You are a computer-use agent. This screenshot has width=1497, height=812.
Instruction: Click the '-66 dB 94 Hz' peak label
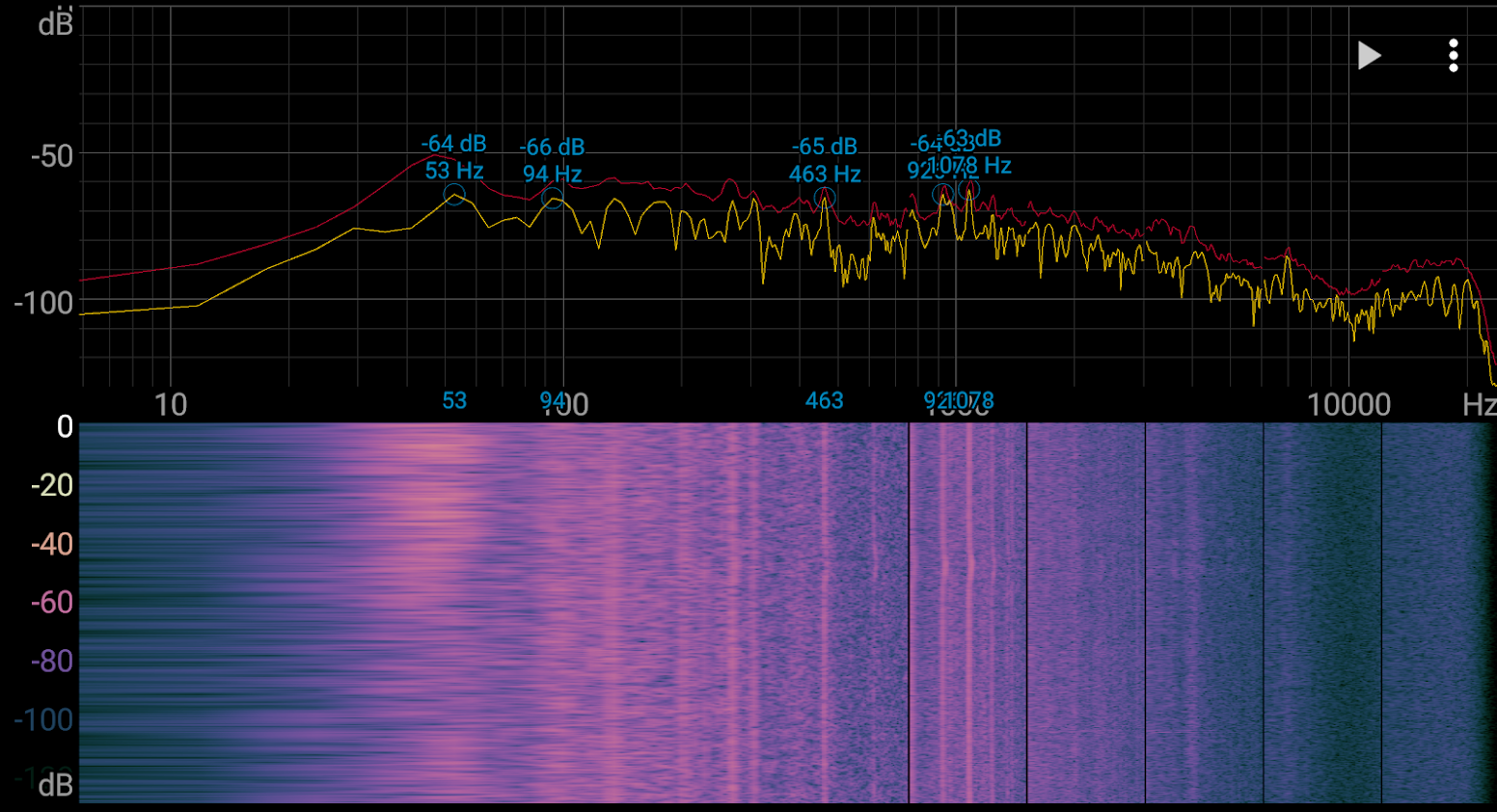[x=552, y=160]
